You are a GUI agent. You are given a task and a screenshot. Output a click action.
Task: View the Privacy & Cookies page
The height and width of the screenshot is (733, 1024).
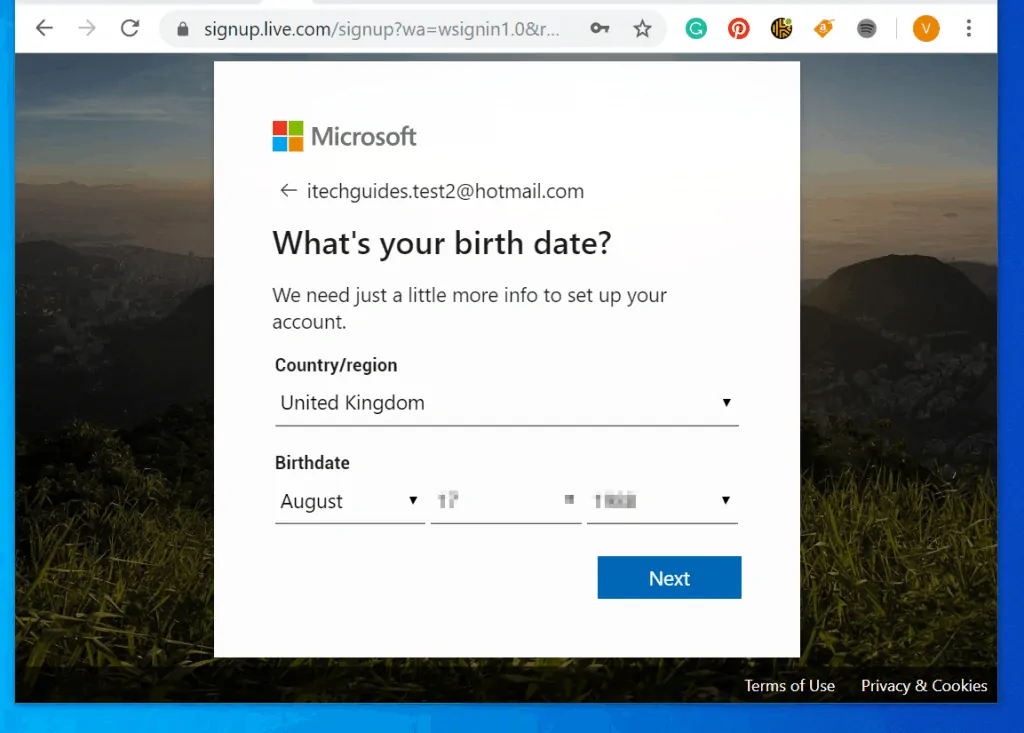pyautogui.click(x=923, y=686)
